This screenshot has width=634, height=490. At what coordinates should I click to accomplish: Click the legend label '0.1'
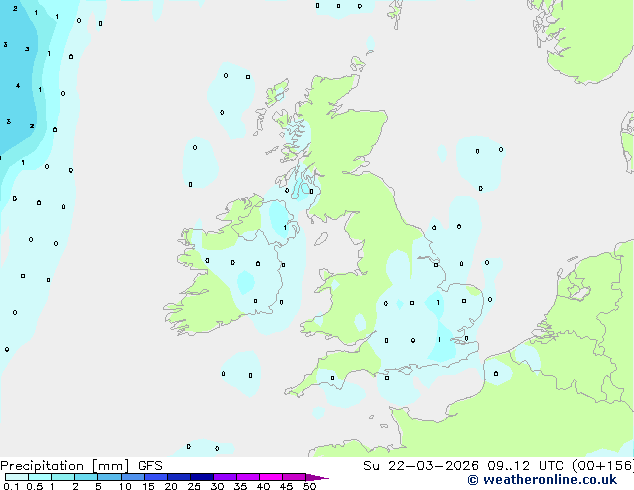pos(11,486)
